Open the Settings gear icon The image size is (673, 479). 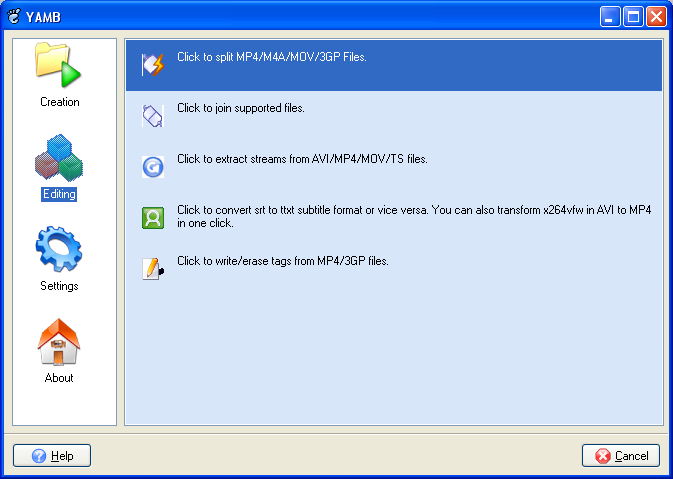[x=58, y=250]
